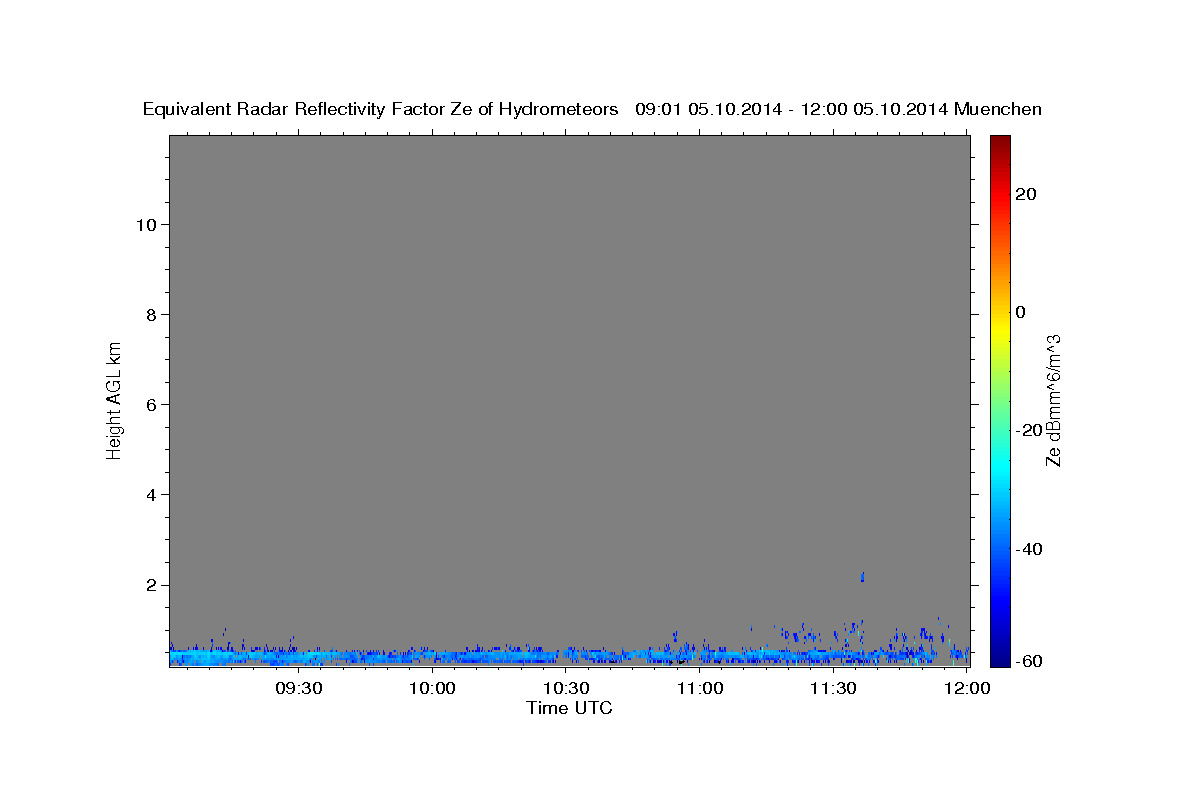This screenshot has width=1200, height=800.
Task: Click the 12:00 time tick label
Action: pos(967,689)
